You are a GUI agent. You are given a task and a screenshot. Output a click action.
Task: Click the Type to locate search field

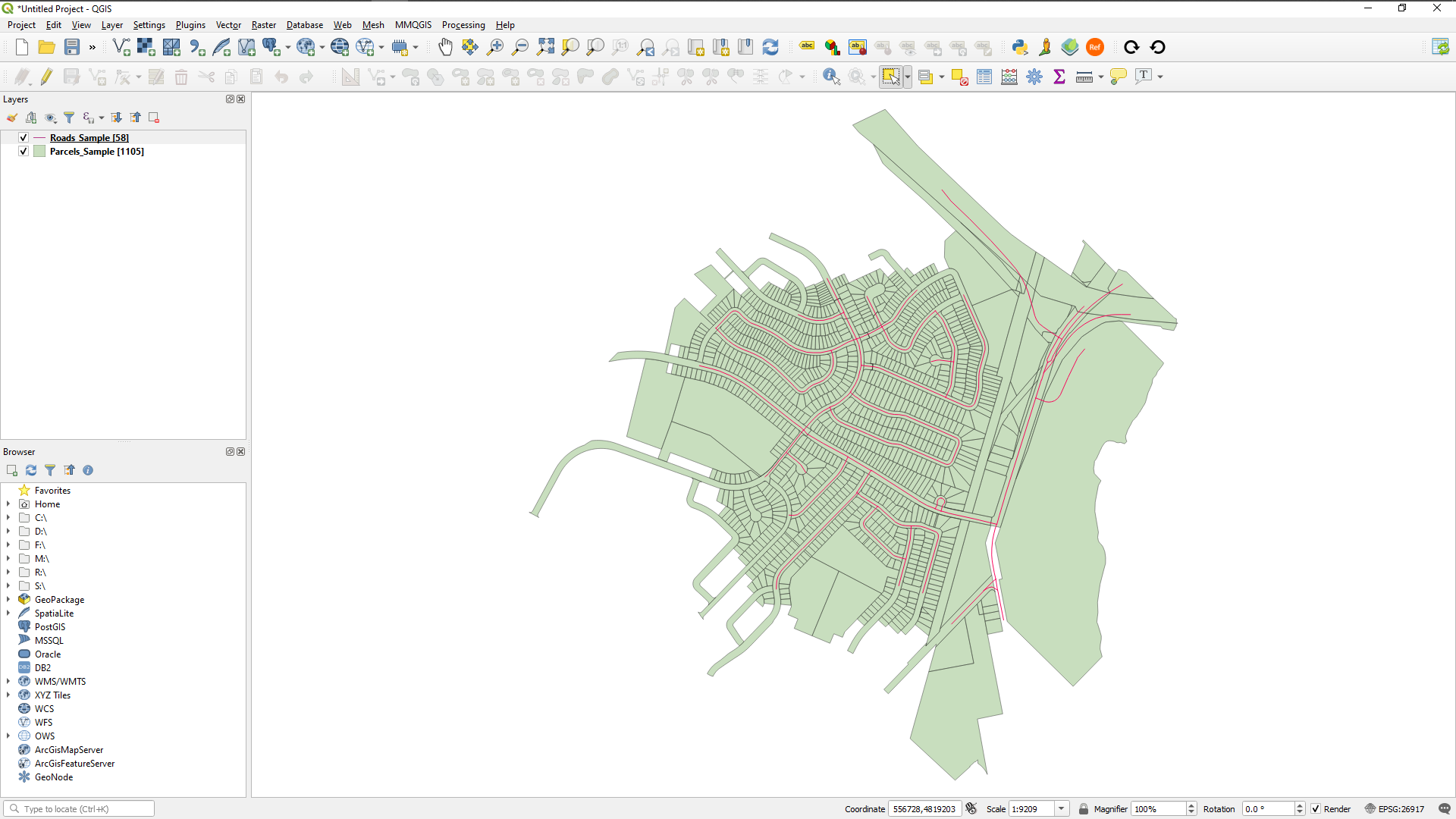pos(79,808)
